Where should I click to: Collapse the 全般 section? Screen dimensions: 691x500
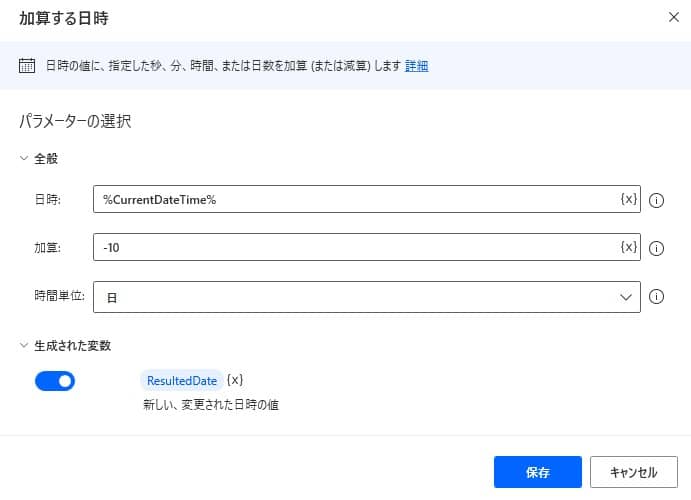[25, 158]
